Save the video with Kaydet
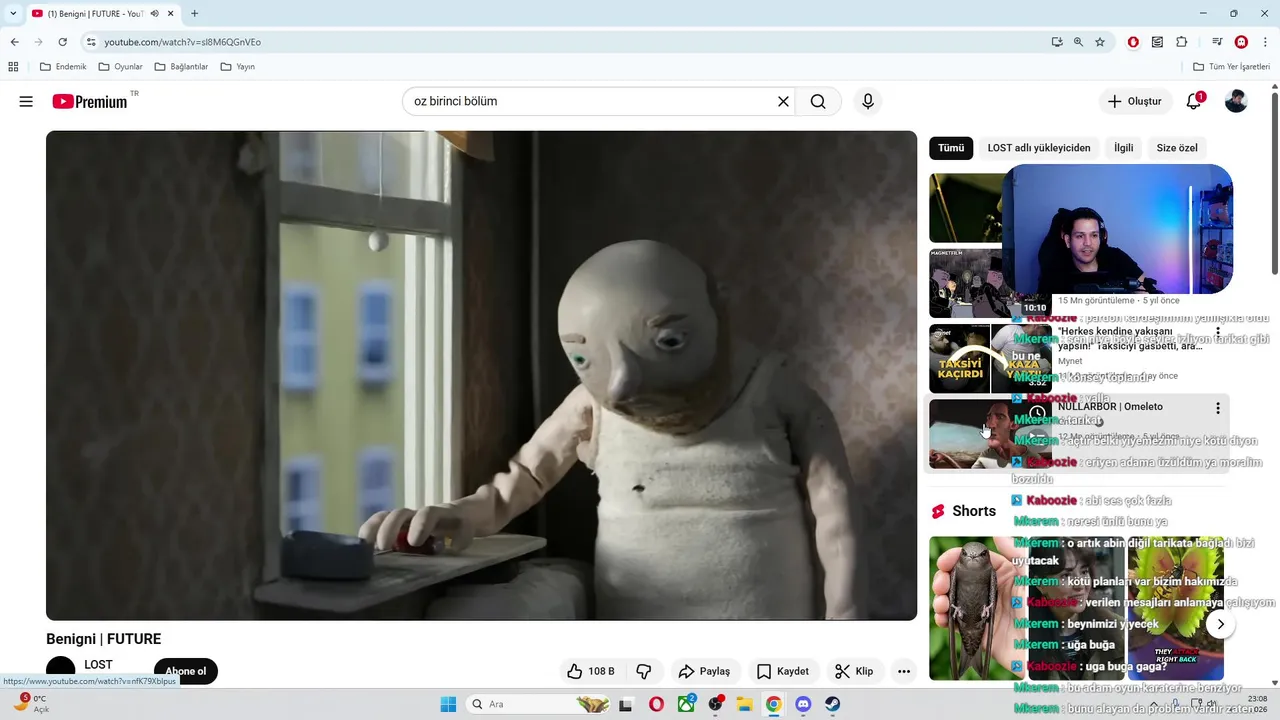This screenshot has height=720, width=1280. [783, 671]
